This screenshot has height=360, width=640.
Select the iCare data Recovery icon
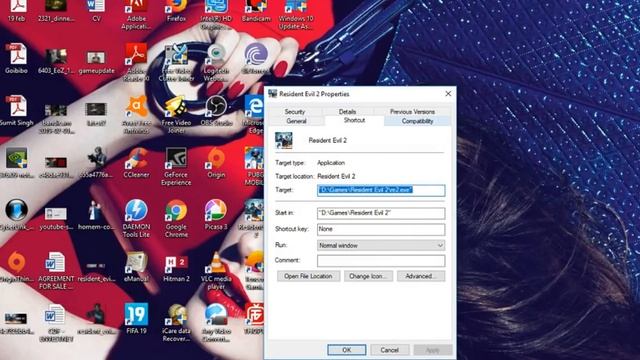[x=176, y=323]
